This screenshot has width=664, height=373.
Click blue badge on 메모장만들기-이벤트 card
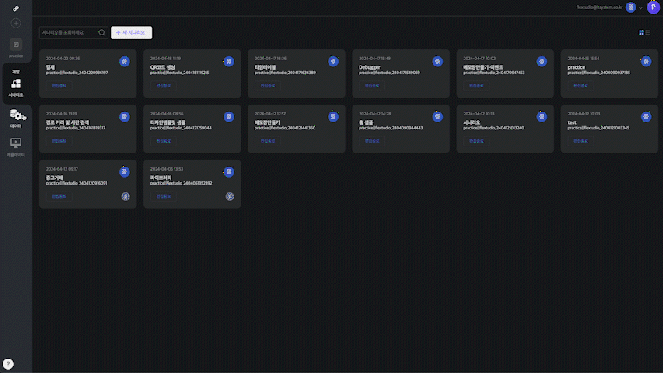[x=542, y=61]
